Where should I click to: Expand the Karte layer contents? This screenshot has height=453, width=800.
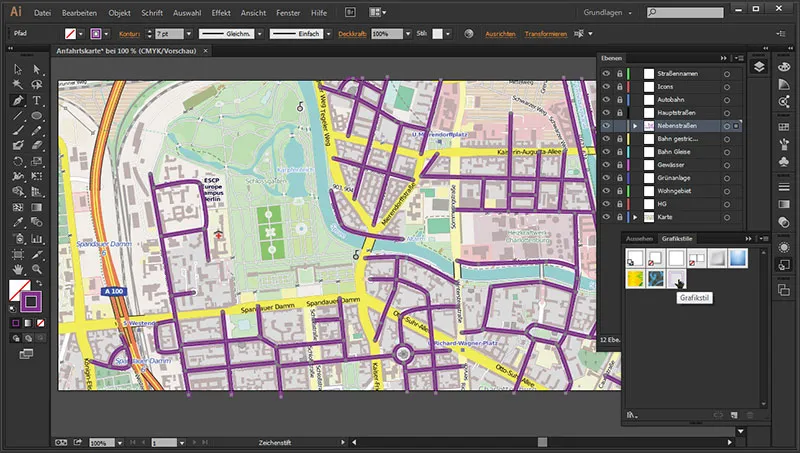point(635,217)
